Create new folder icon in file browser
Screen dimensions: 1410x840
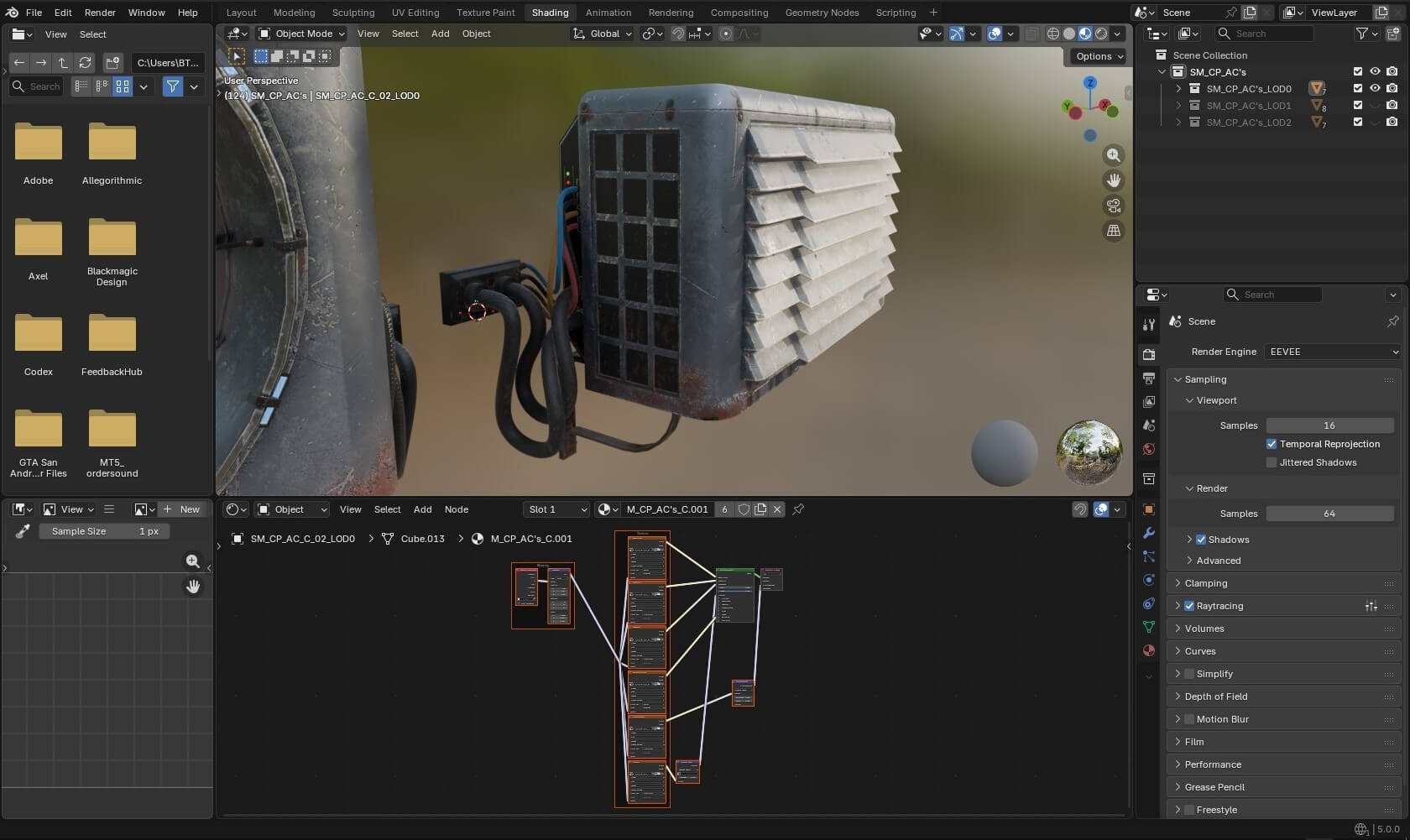point(112,63)
